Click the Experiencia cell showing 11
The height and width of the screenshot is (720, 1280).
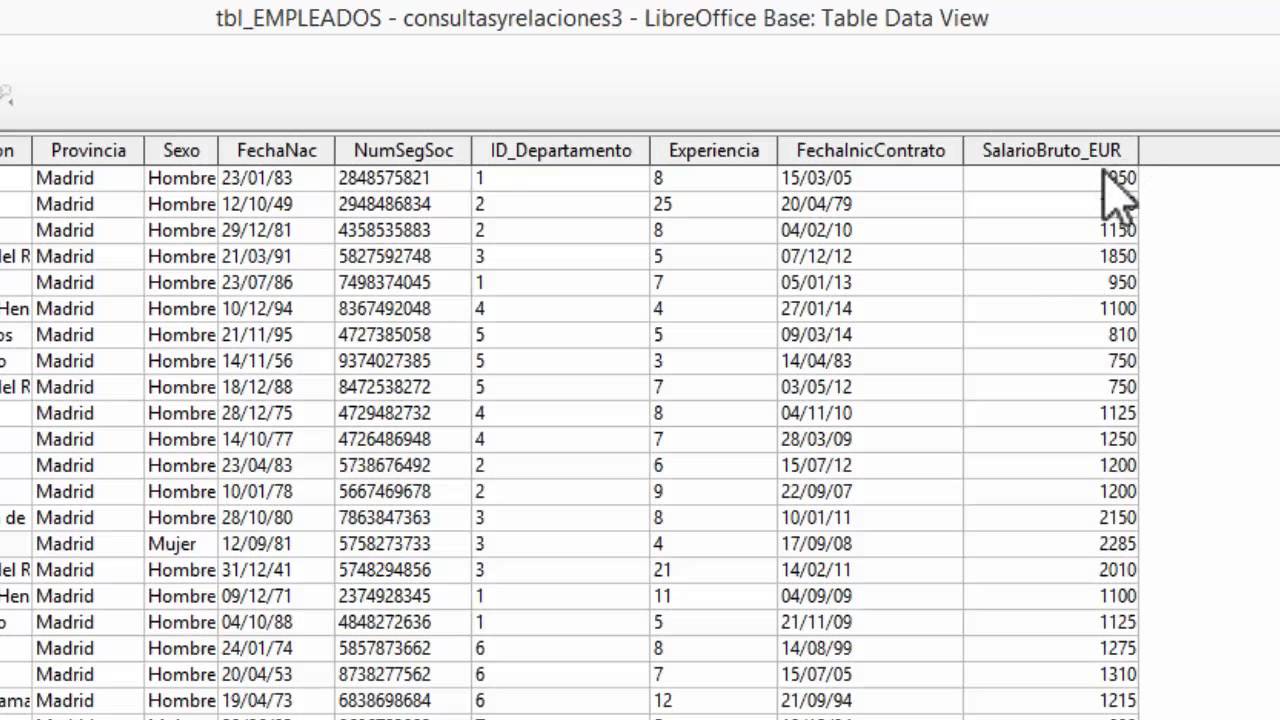coord(714,595)
